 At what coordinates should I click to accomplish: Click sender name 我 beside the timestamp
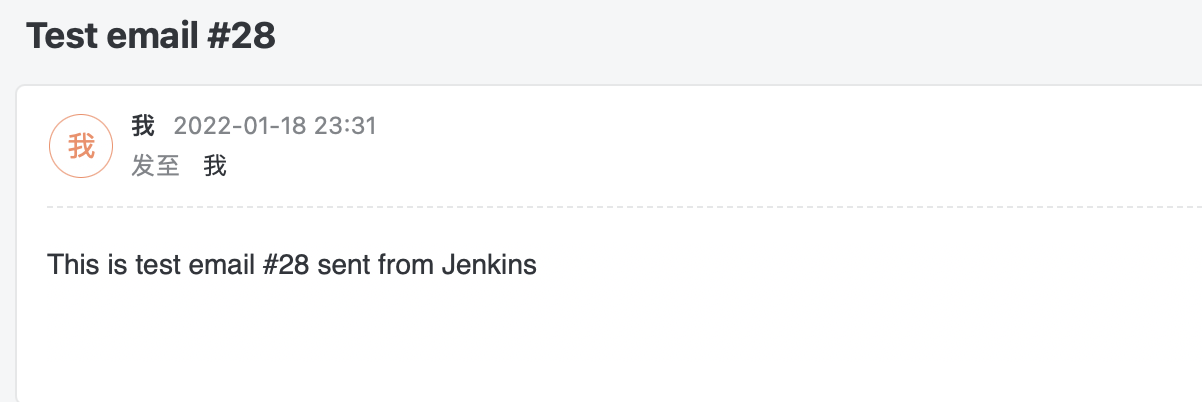[143, 126]
